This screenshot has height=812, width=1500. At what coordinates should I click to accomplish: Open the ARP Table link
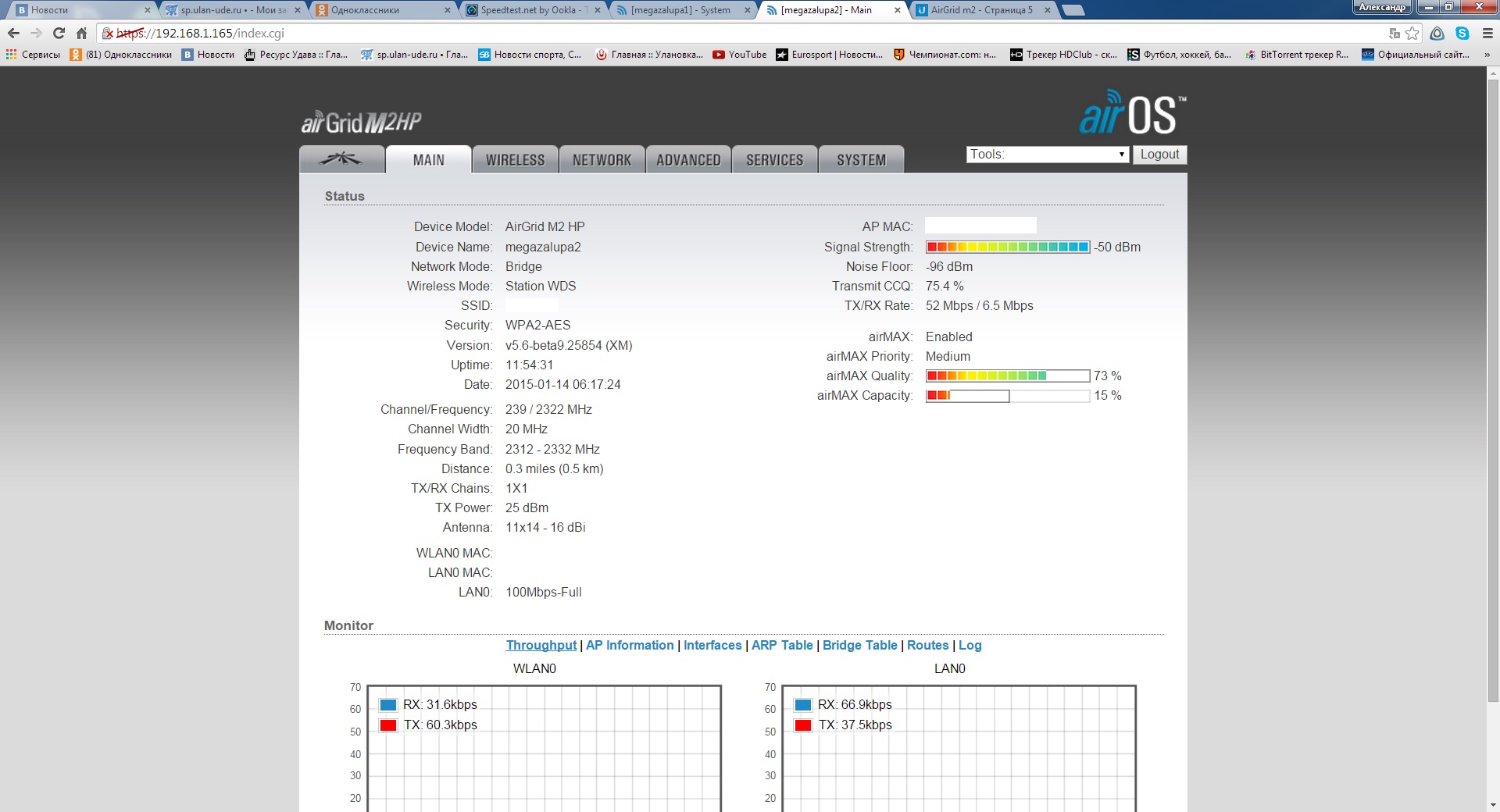click(782, 646)
